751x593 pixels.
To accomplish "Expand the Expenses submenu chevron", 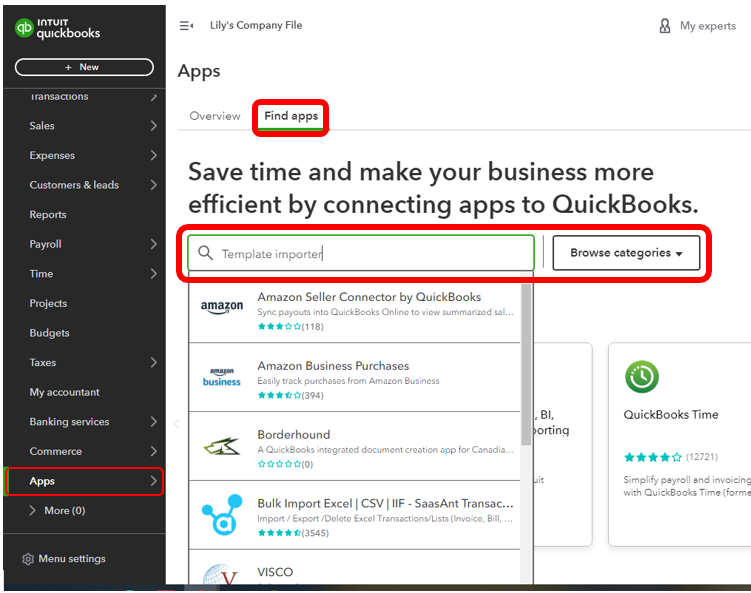I will point(153,155).
